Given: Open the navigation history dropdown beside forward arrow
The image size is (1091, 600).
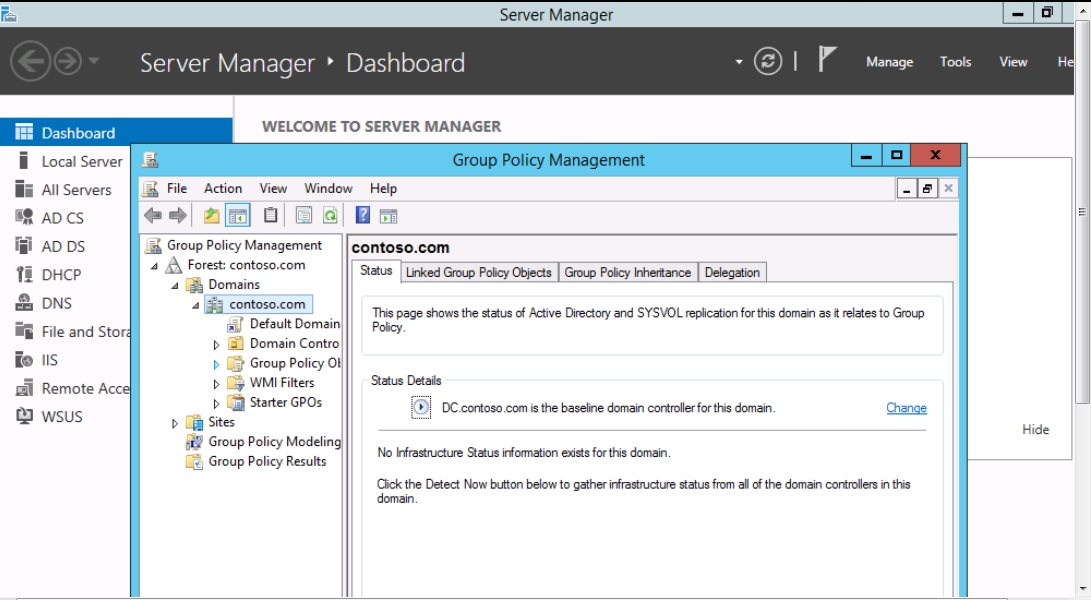Looking at the screenshot, I should click(93, 61).
